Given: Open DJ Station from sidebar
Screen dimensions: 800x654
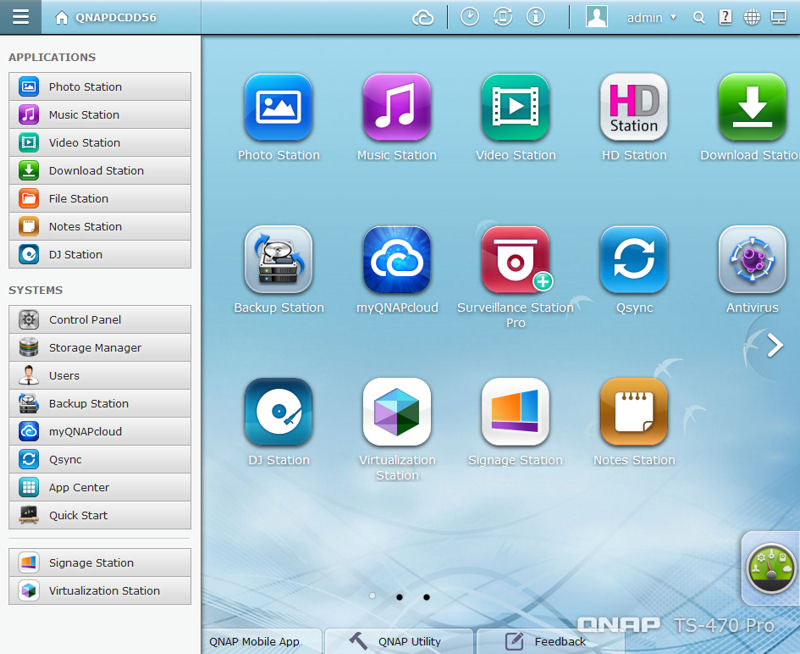Looking at the screenshot, I should pos(99,254).
